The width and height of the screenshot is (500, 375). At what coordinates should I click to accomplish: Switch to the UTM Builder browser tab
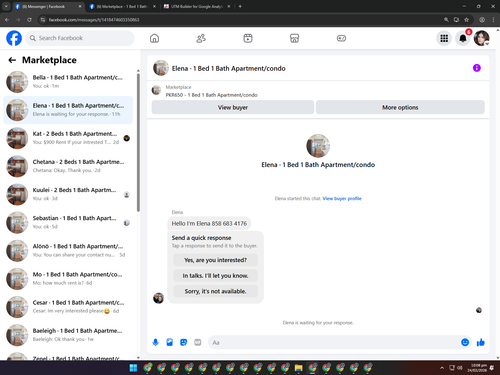point(197,6)
